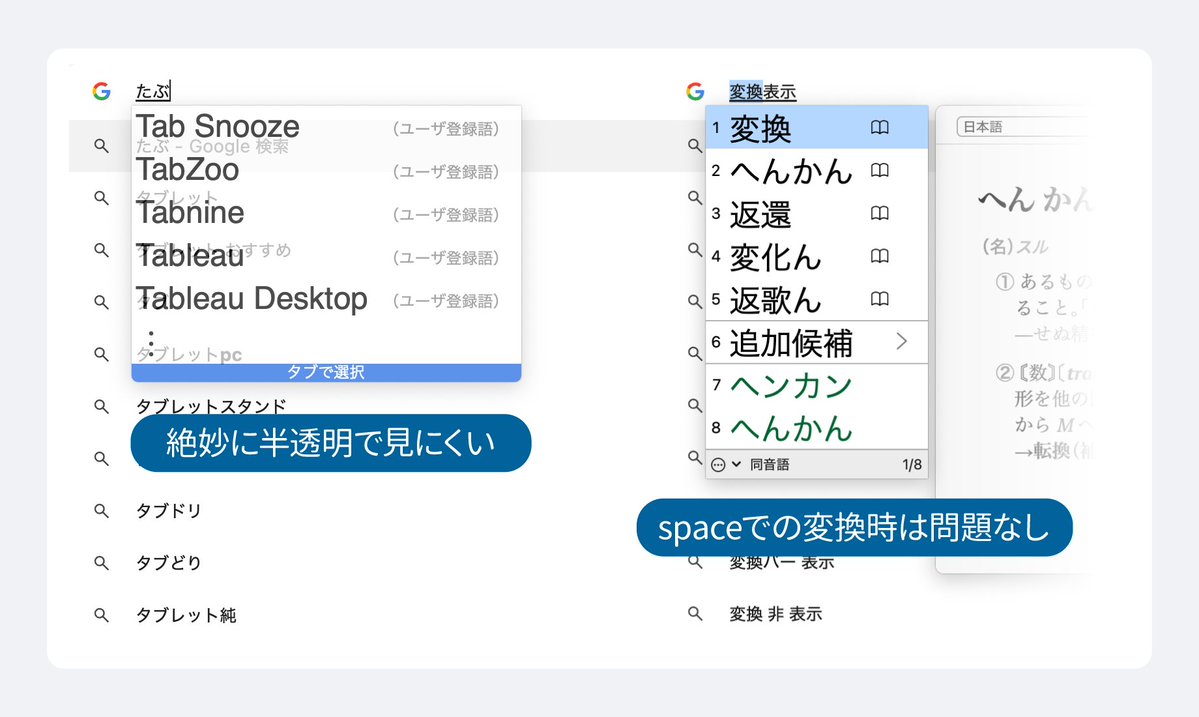
Task: Expand the 追加候補 submenu arrow
Action: [x=903, y=342]
